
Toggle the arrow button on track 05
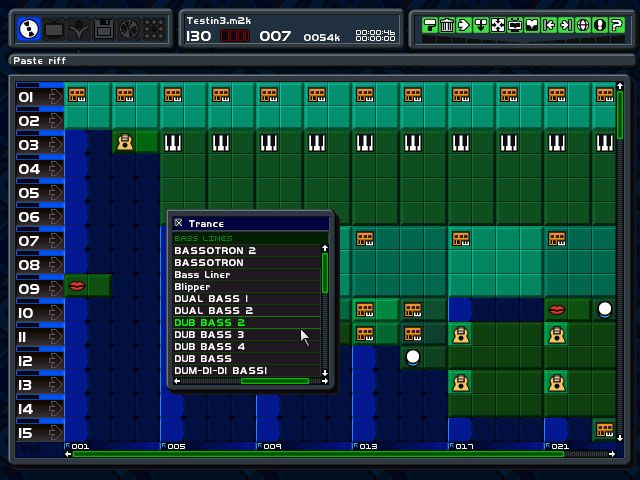pos(53,193)
